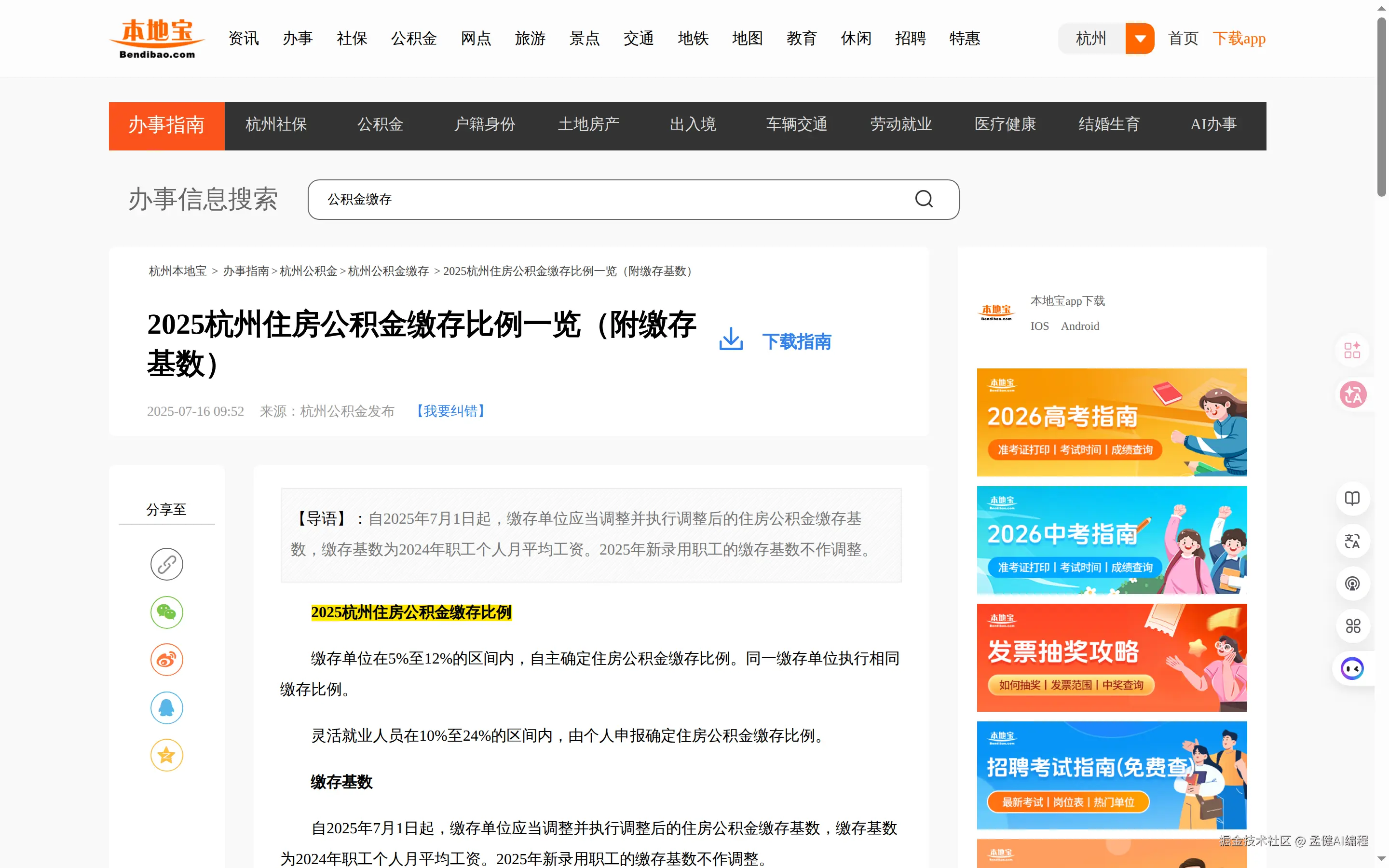Open the 招聘 top menu
Screen dimensions: 1389x868
click(x=910, y=39)
